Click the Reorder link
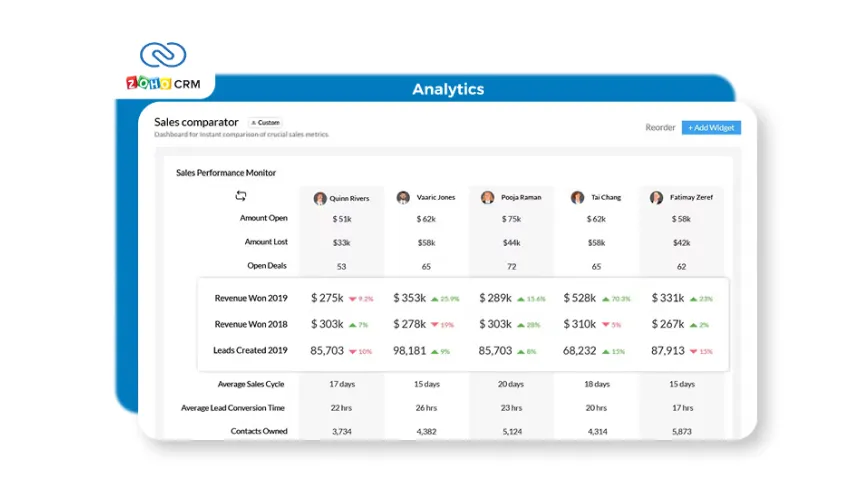Screen dimensions: 860x484 (x=660, y=128)
